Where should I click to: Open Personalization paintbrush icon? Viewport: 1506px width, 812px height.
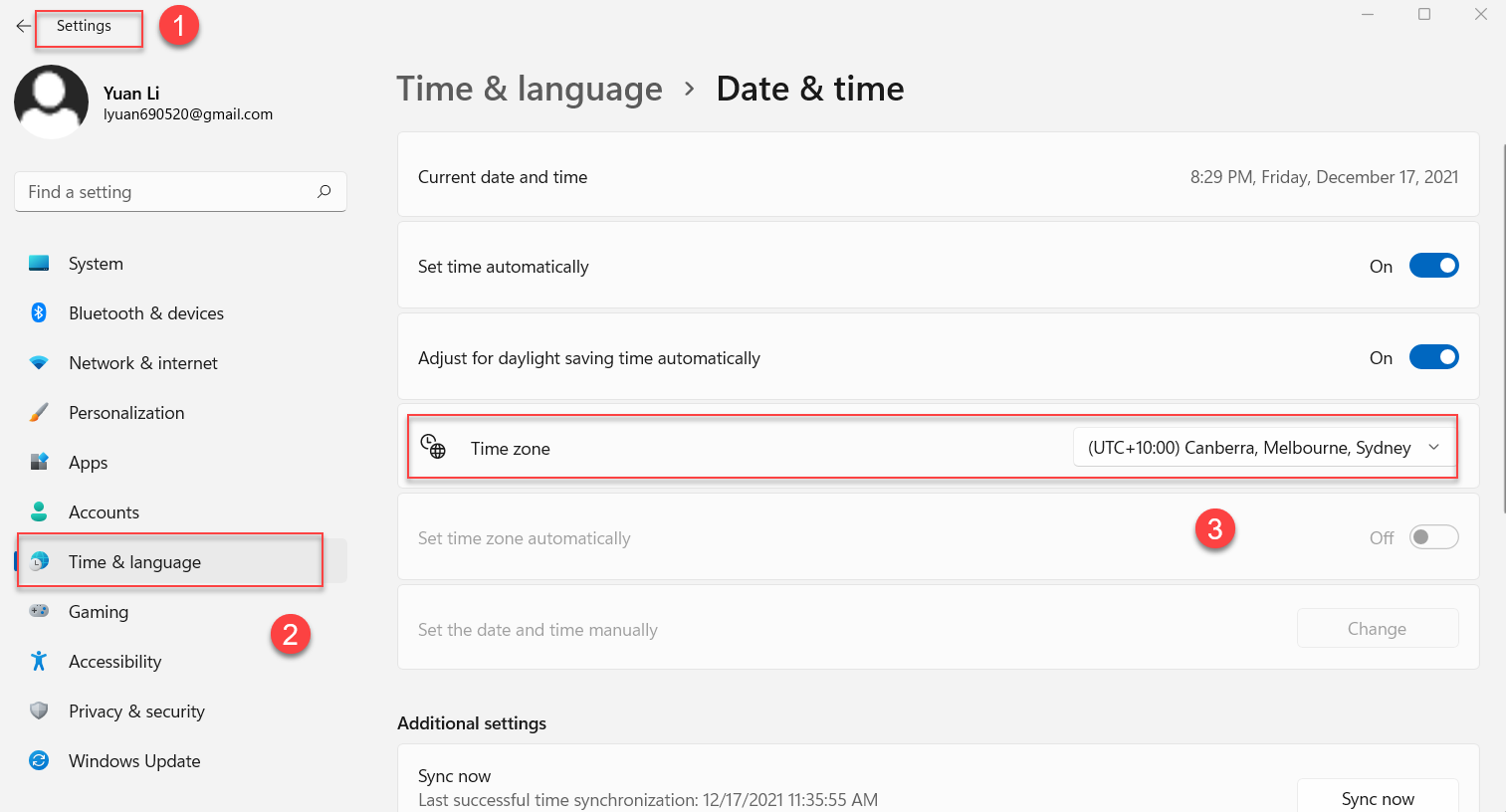(39, 413)
